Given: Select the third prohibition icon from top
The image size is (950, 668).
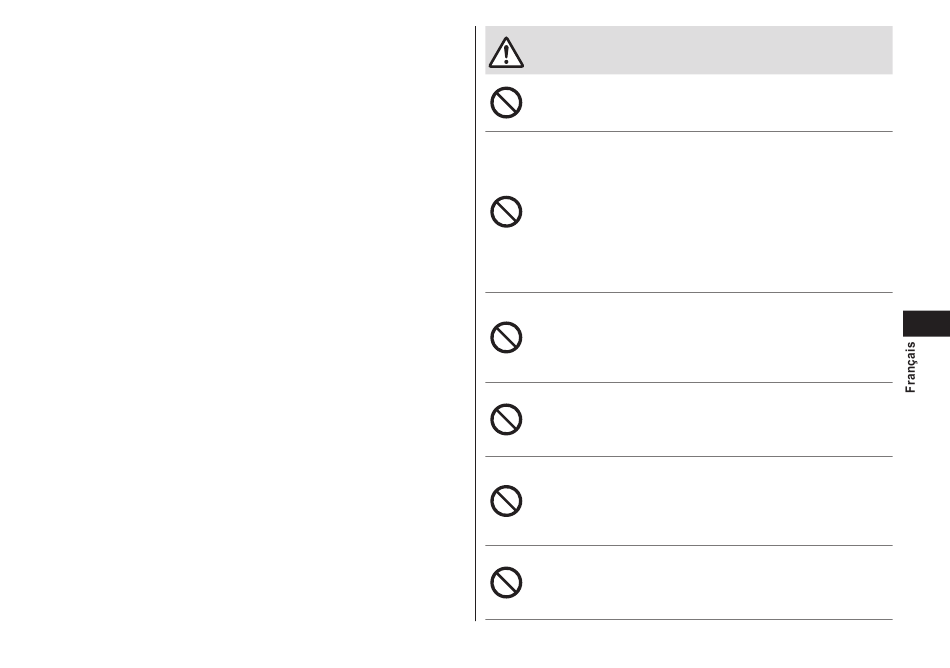Looking at the screenshot, I should (506, 337).
